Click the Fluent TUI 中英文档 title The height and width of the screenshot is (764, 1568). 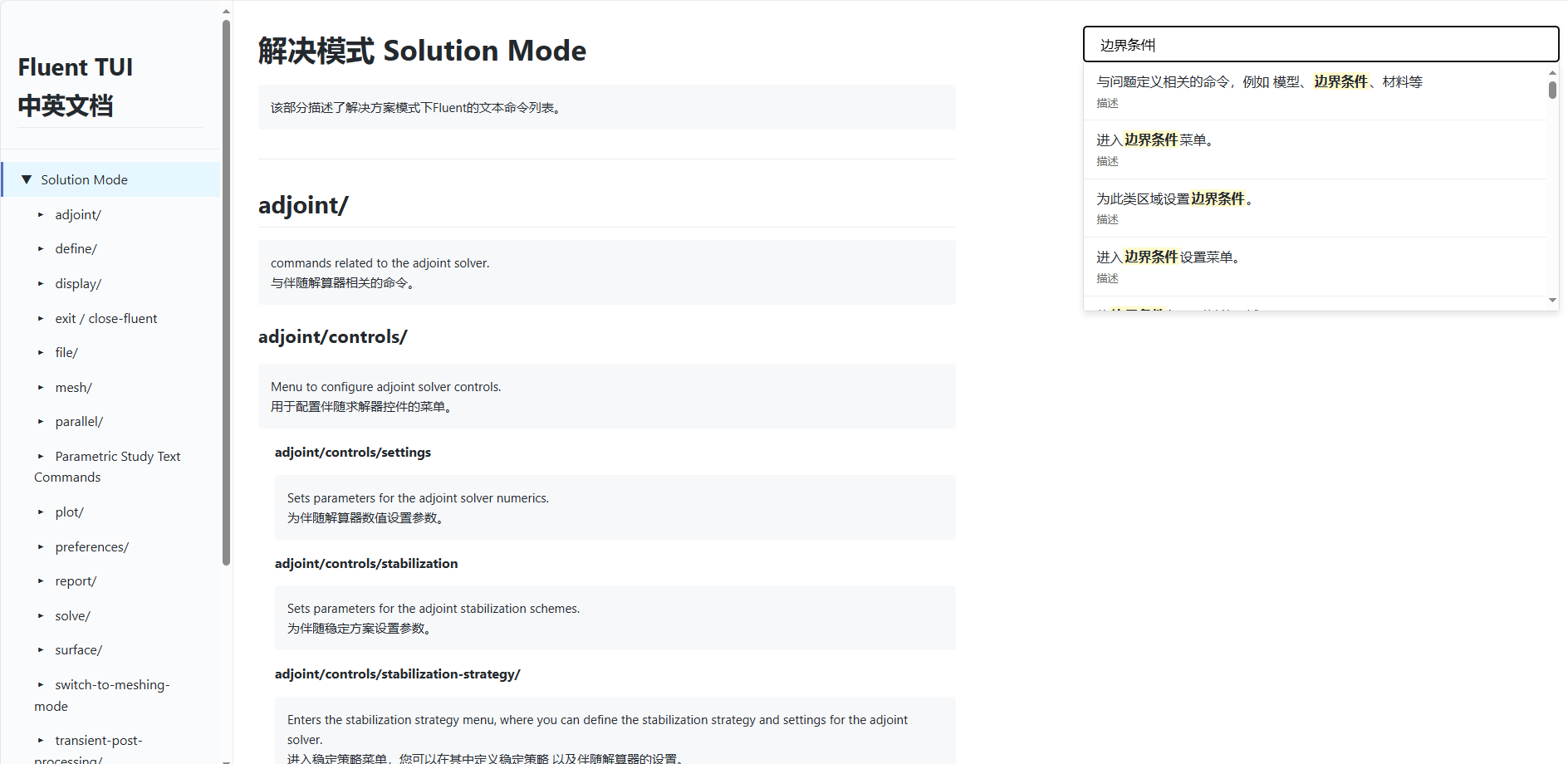(x=76, y=86)
